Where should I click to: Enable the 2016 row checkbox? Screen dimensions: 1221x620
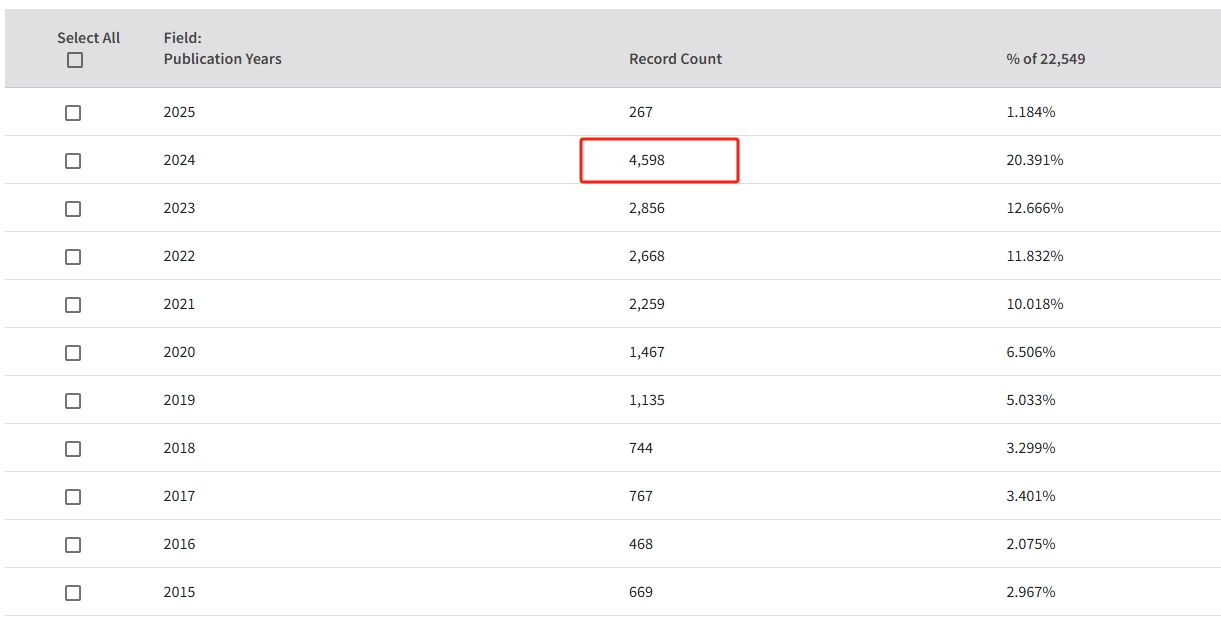73,545
